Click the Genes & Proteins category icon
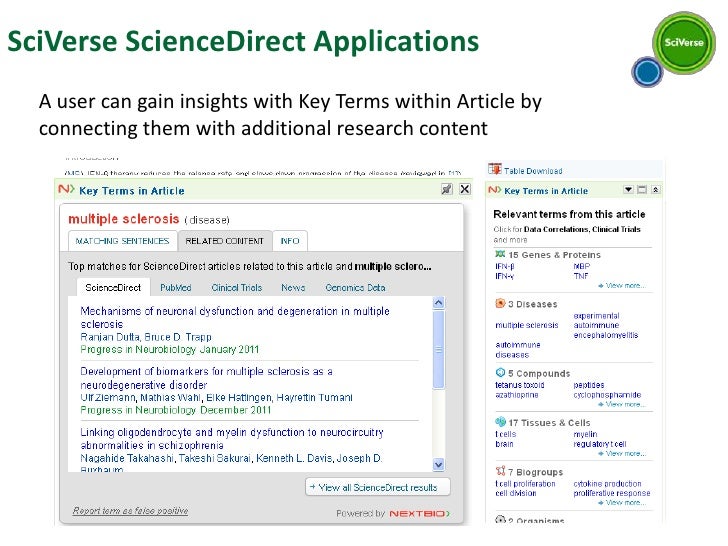 (500, 254)
